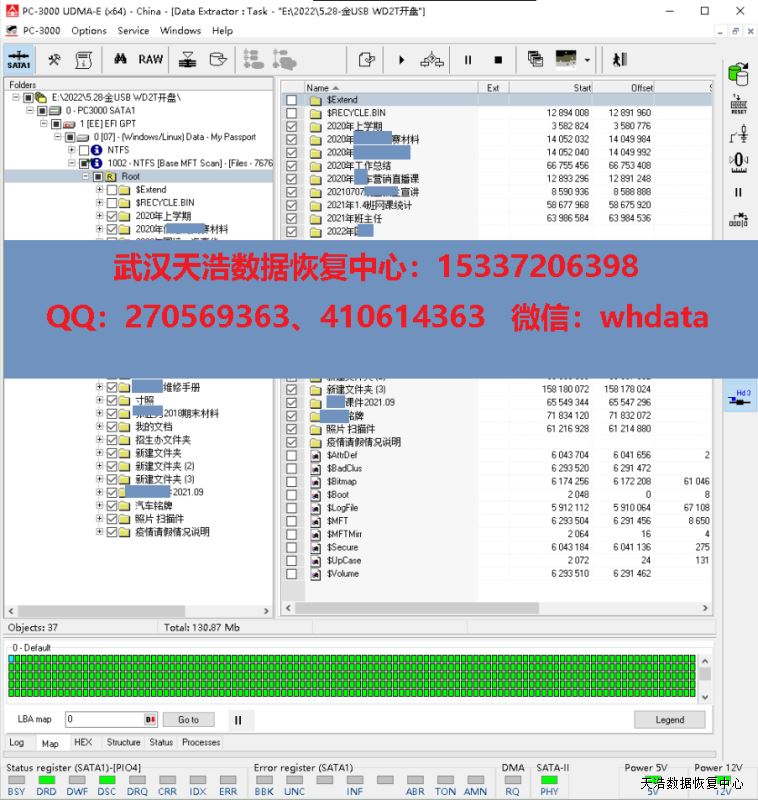The height and width of the screenshot is (800, 758).
Task: Open the Service menu
Action: click(x=133, y=31)
